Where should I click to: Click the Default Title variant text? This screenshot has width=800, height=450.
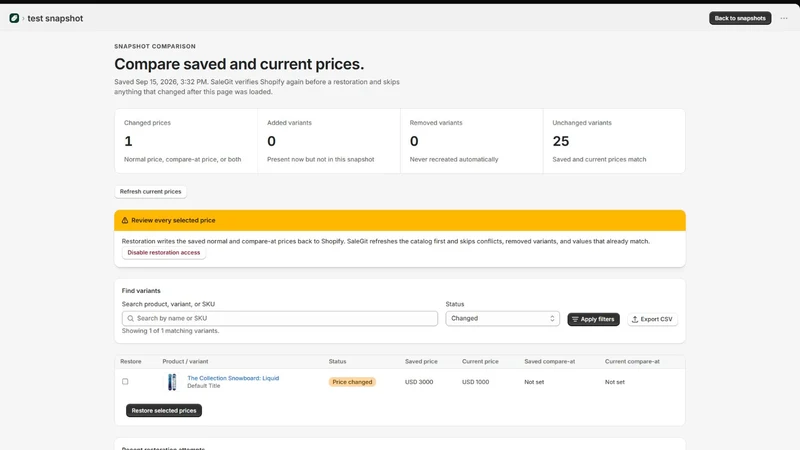coord(204,386)
